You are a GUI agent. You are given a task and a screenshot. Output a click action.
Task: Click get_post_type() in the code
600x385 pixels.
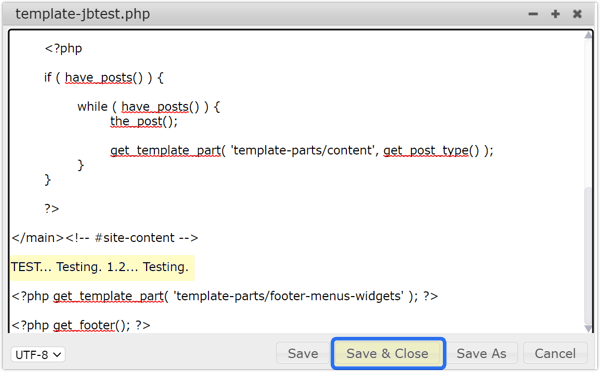coord(431,151)
